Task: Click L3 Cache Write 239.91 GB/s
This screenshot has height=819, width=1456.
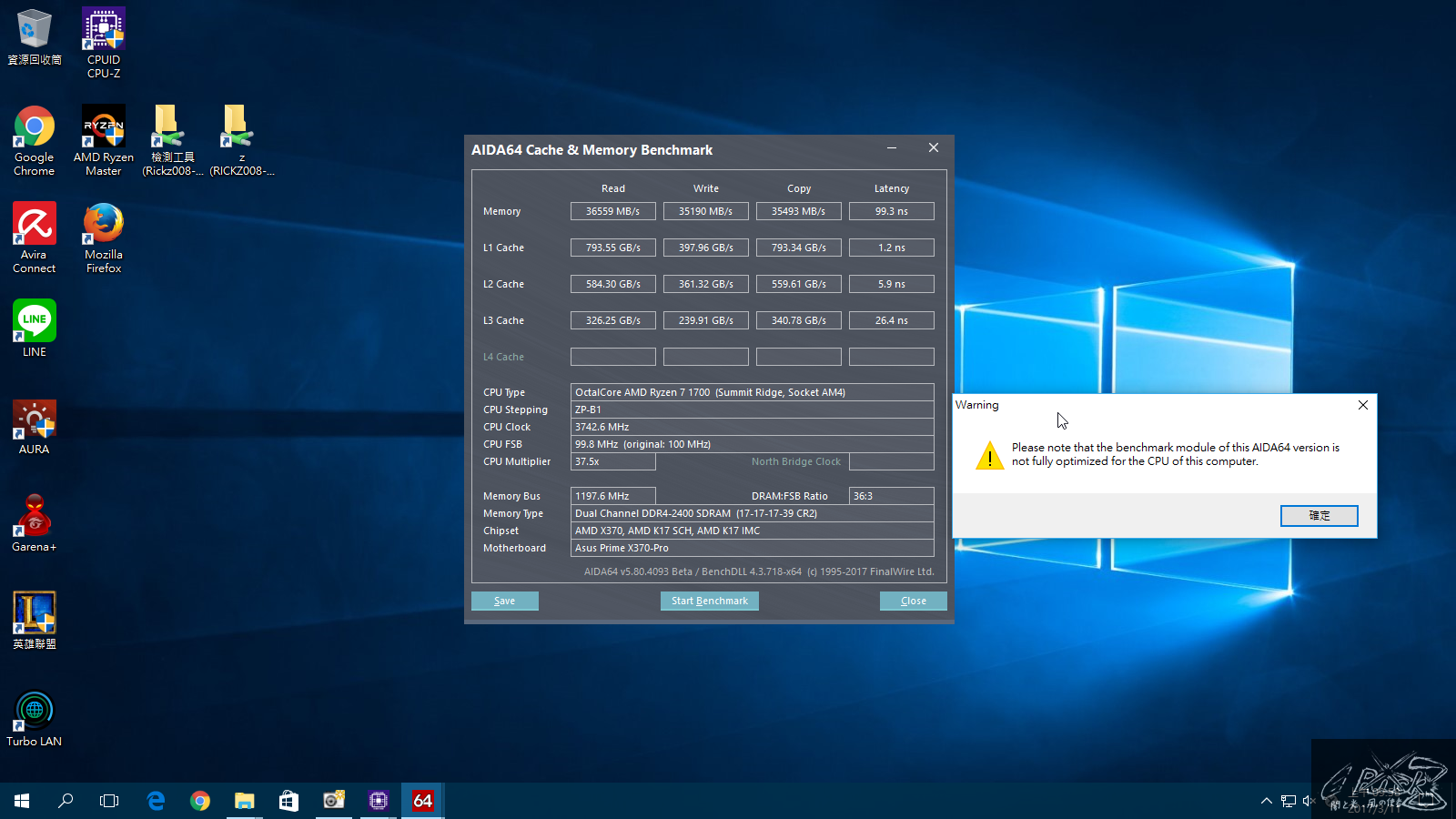Action: point(706,320)
